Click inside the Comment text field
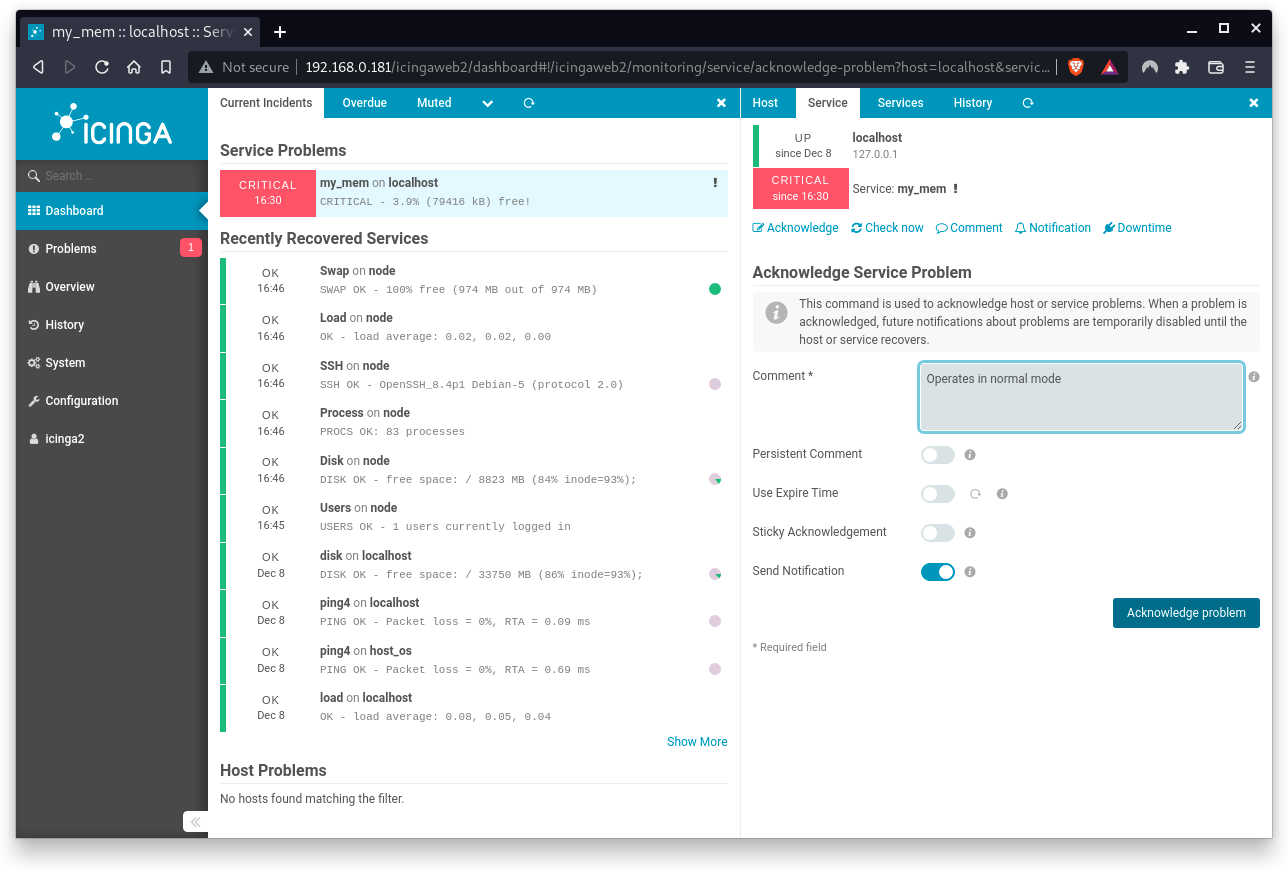The width and height of the screenshot is (1288, 870). coord(1080,396)
